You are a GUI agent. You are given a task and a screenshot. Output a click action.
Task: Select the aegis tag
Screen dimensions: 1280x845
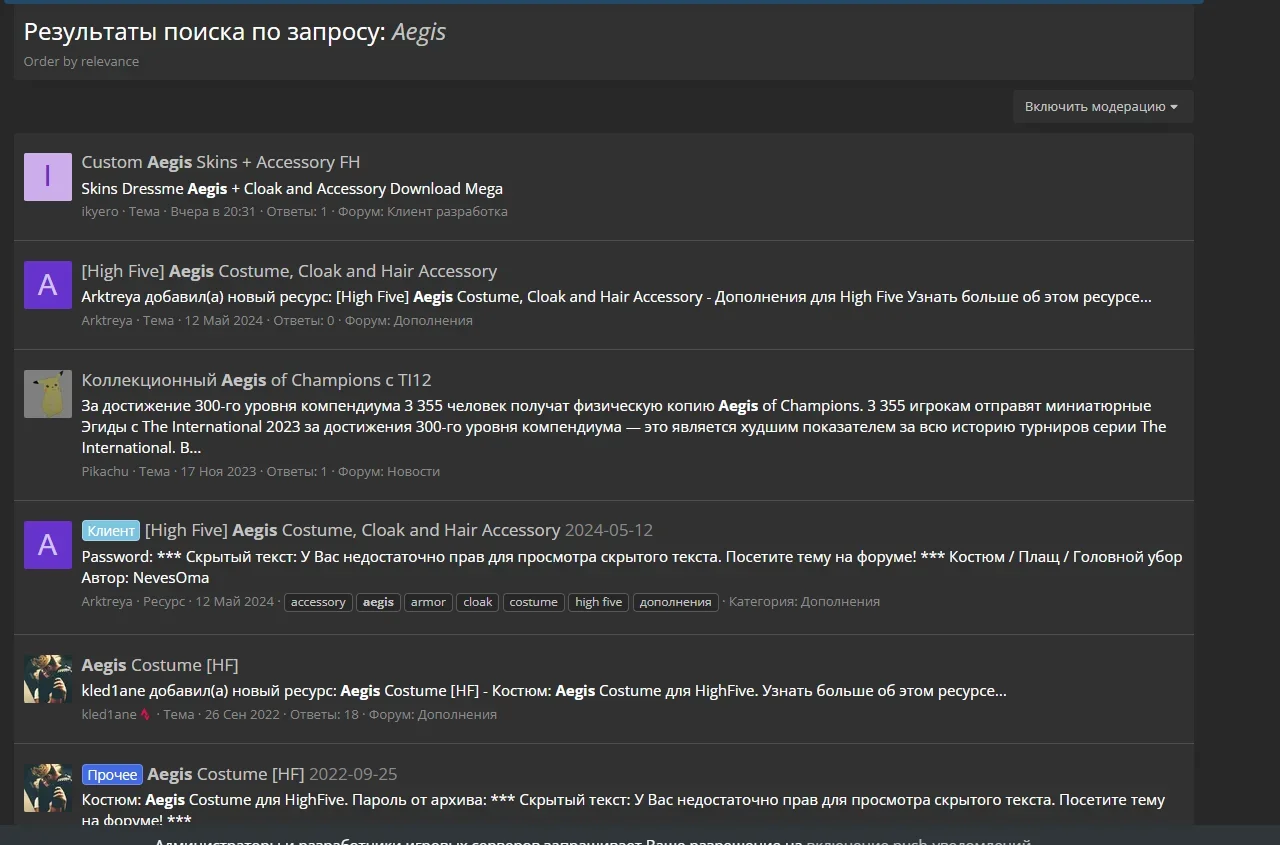coord(378,602)
